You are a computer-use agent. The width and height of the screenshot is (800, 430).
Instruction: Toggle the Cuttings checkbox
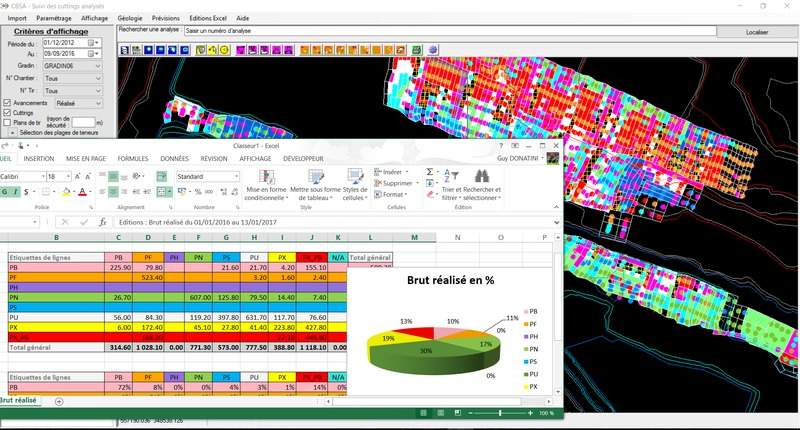(x=7, y=112)
